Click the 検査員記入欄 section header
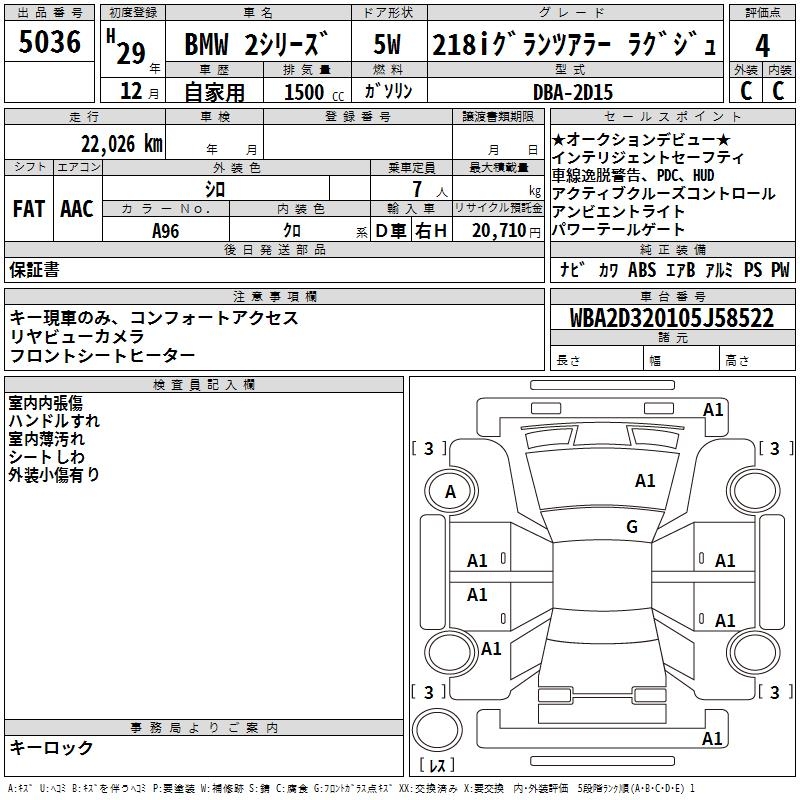This screenshot has width=800, height=800. pos(204,384)
